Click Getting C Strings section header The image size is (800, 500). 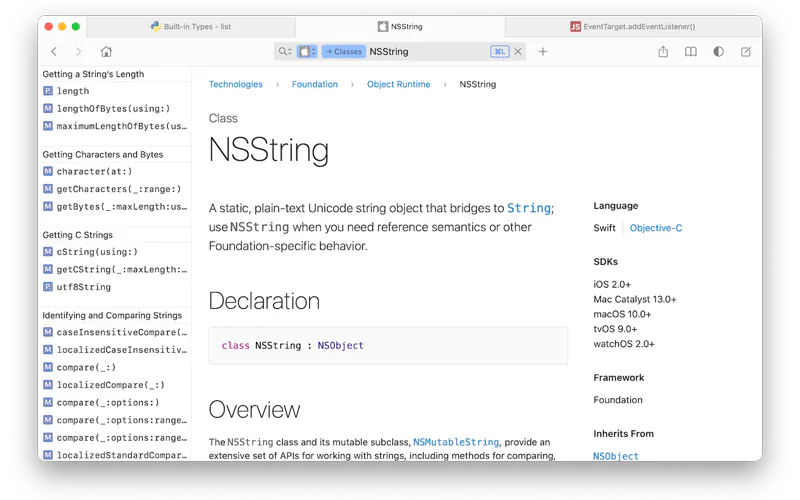[78, 235]
